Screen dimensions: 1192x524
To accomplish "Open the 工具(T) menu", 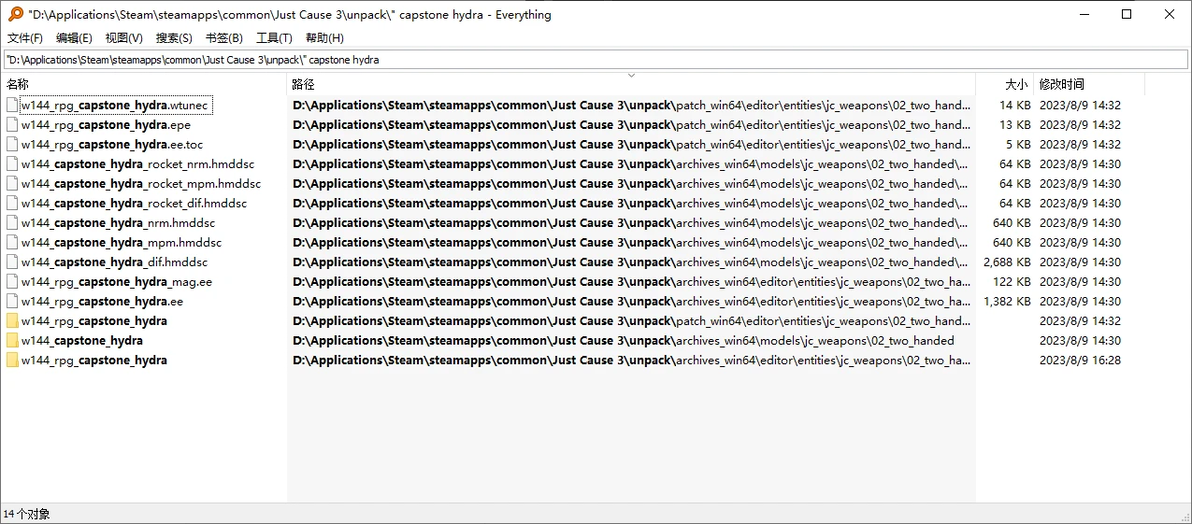I will [274, 38].
